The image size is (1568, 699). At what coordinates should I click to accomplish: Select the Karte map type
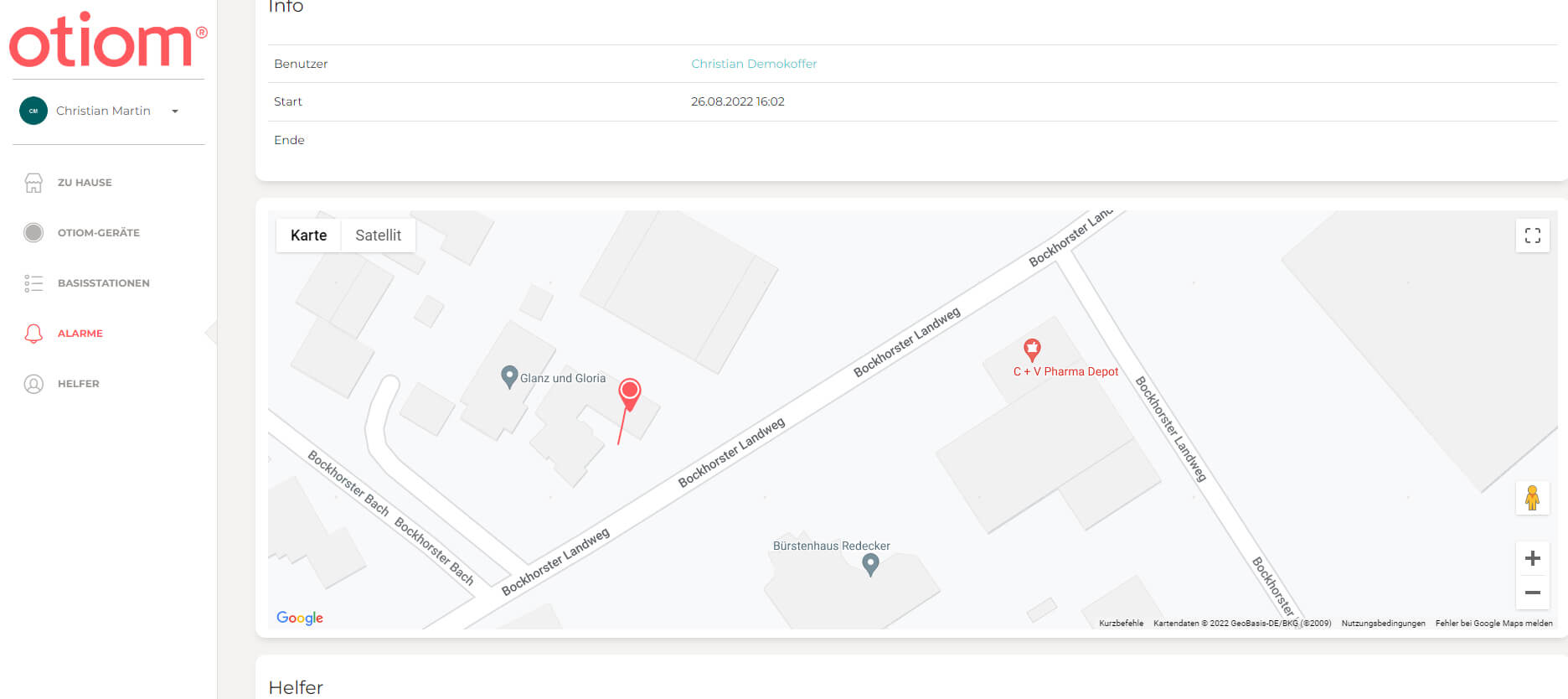pyautogui.click(x=308, y=236)
